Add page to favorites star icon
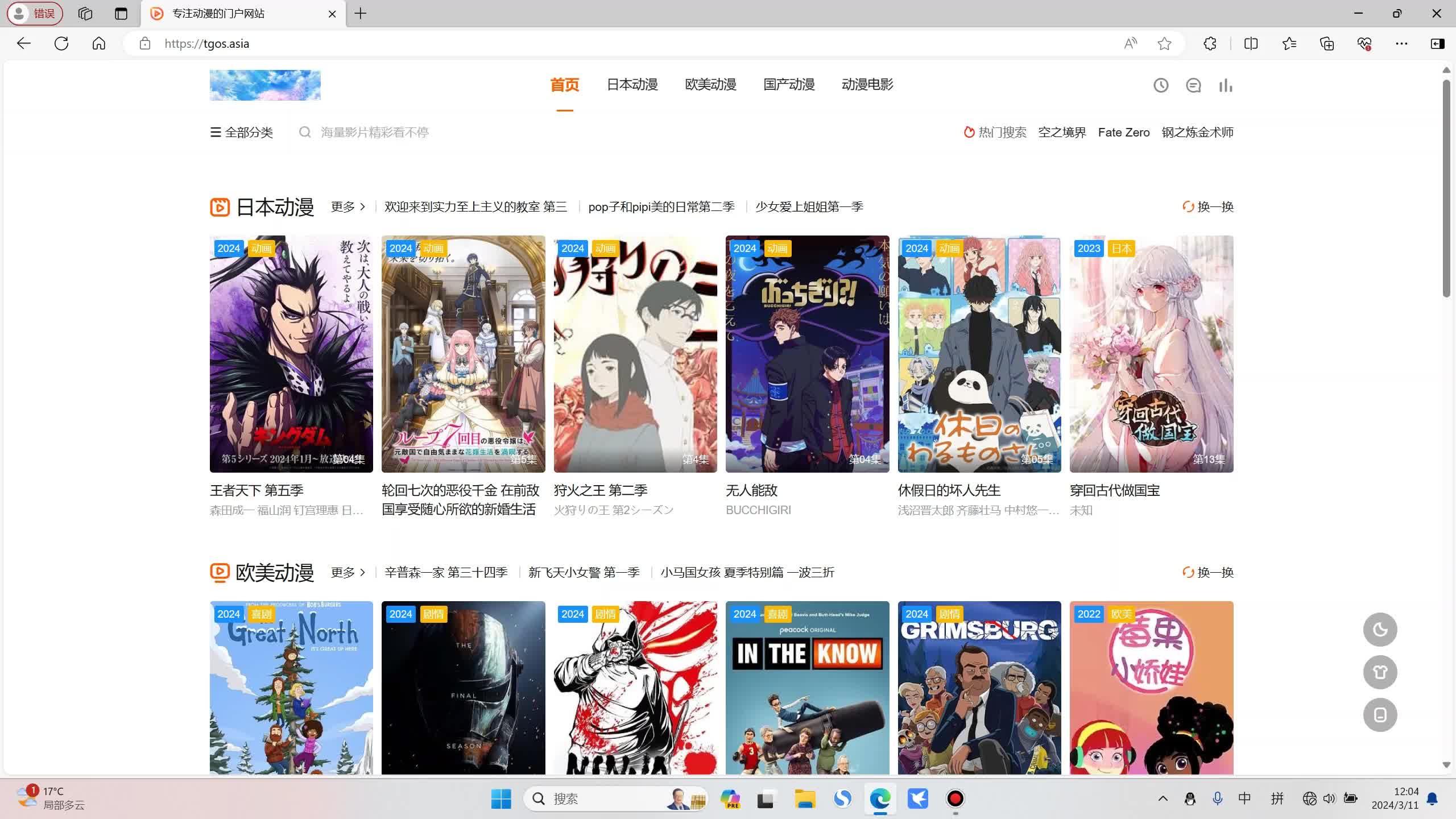 1164,43
